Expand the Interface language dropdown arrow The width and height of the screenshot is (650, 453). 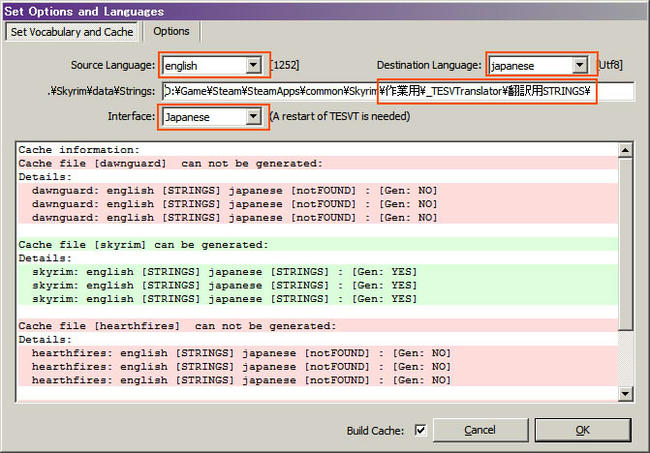pyautogui.click(x=253, y=116)
